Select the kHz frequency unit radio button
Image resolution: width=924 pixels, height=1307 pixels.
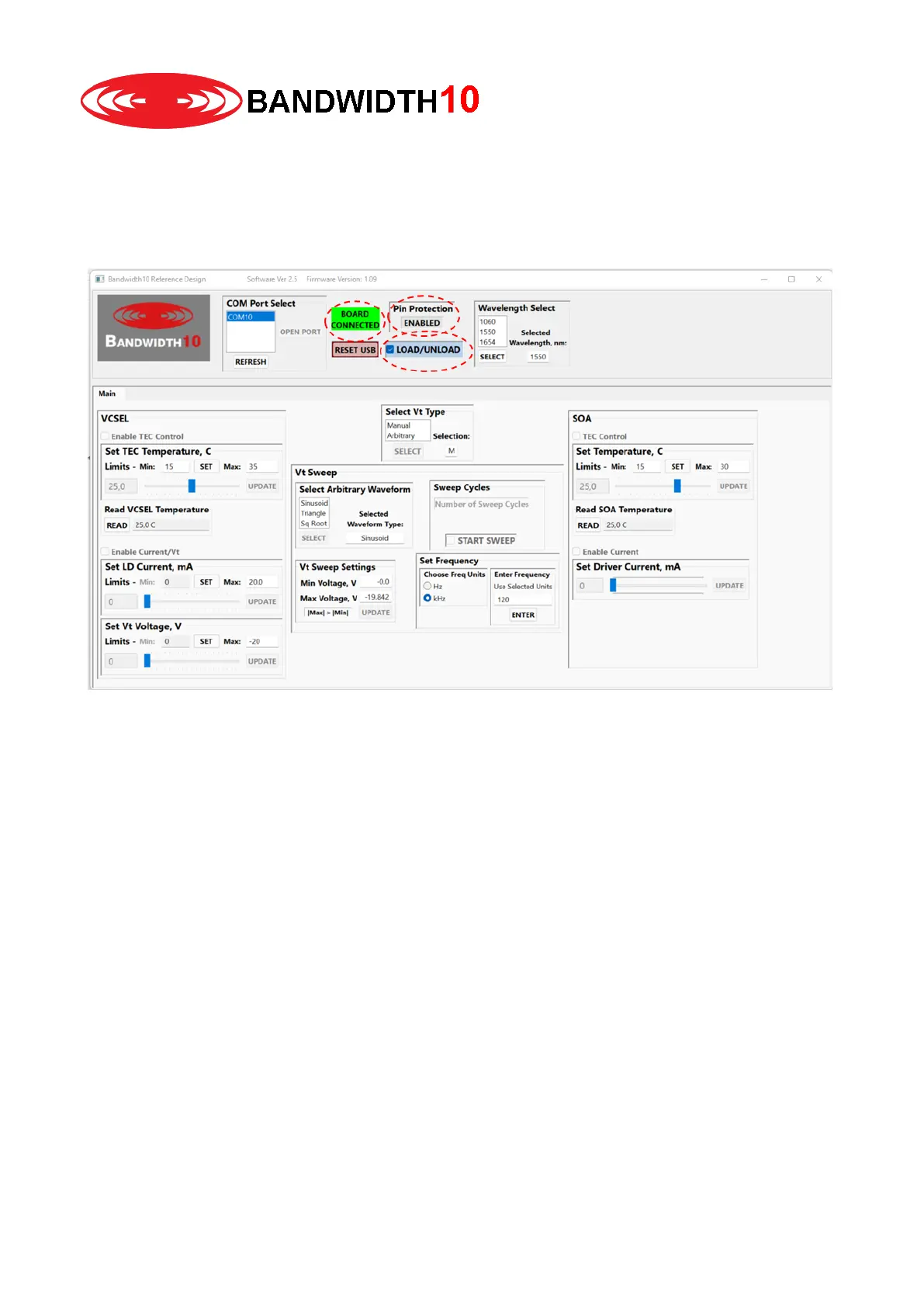point(427,598)
